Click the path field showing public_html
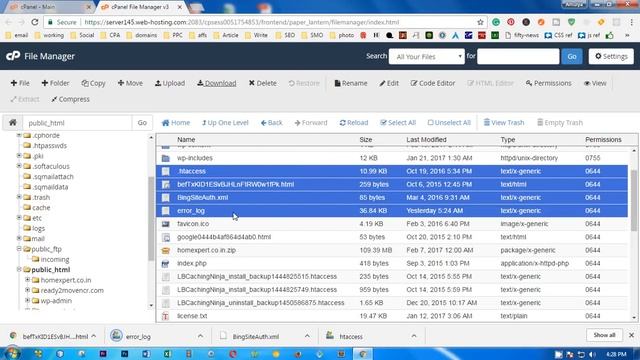This screenshot has height=360, width=640. [x=77, y=122]
